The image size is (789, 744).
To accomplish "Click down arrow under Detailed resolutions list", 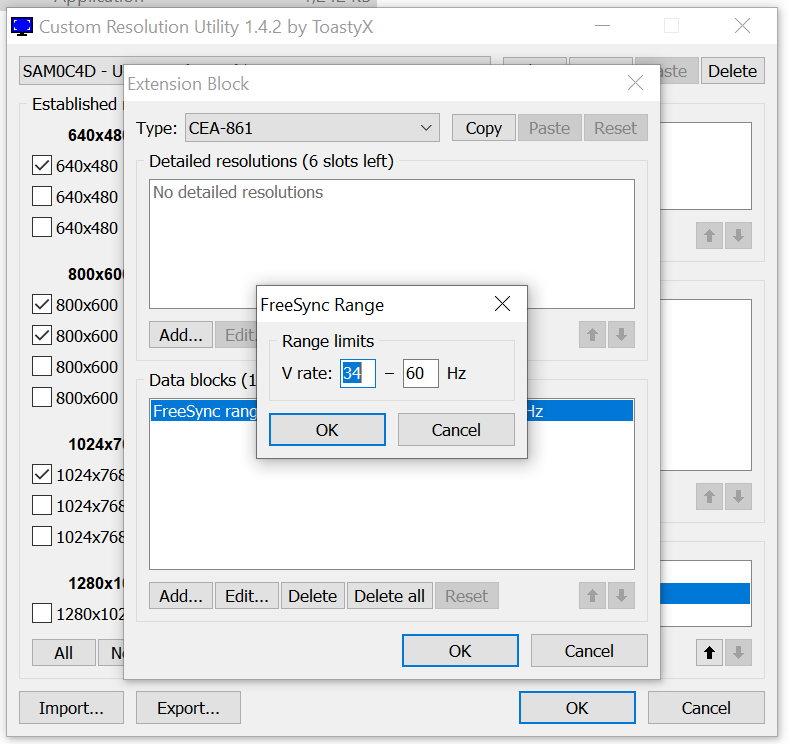I will point(621,335).
